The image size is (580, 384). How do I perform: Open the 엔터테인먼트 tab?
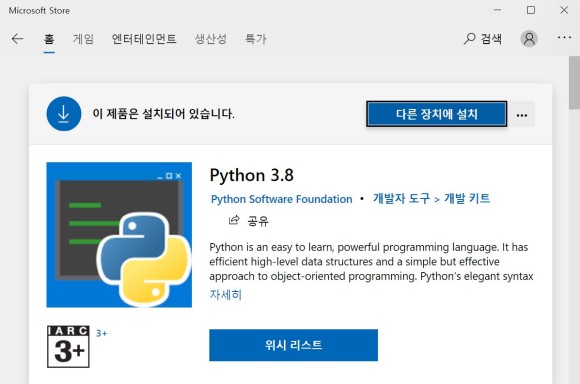[144, 39]
